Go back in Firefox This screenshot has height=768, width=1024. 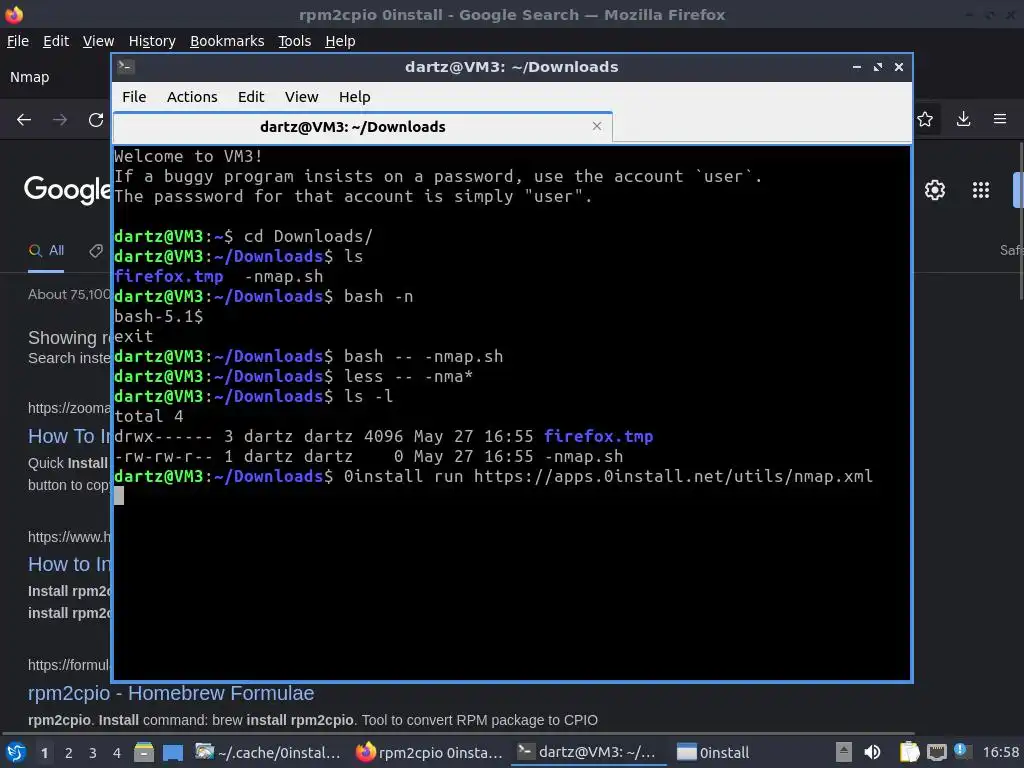(x=24, y=120)
